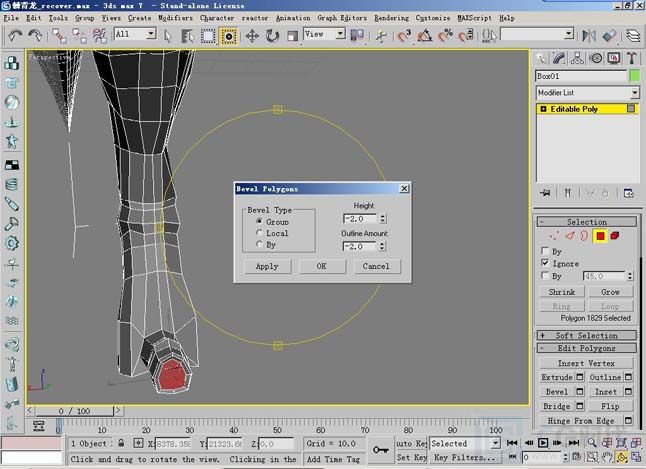Open the All selection filter dropdown
Image resolution: width=646 pixels, height=469 pixels.
click(x=151, y=33)
